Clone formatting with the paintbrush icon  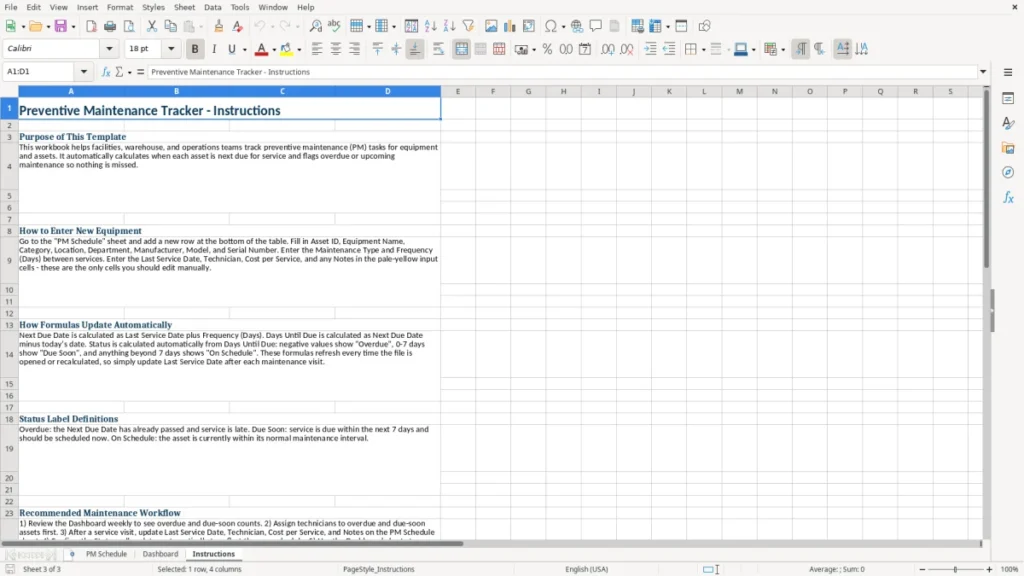[x=219, y=26]
